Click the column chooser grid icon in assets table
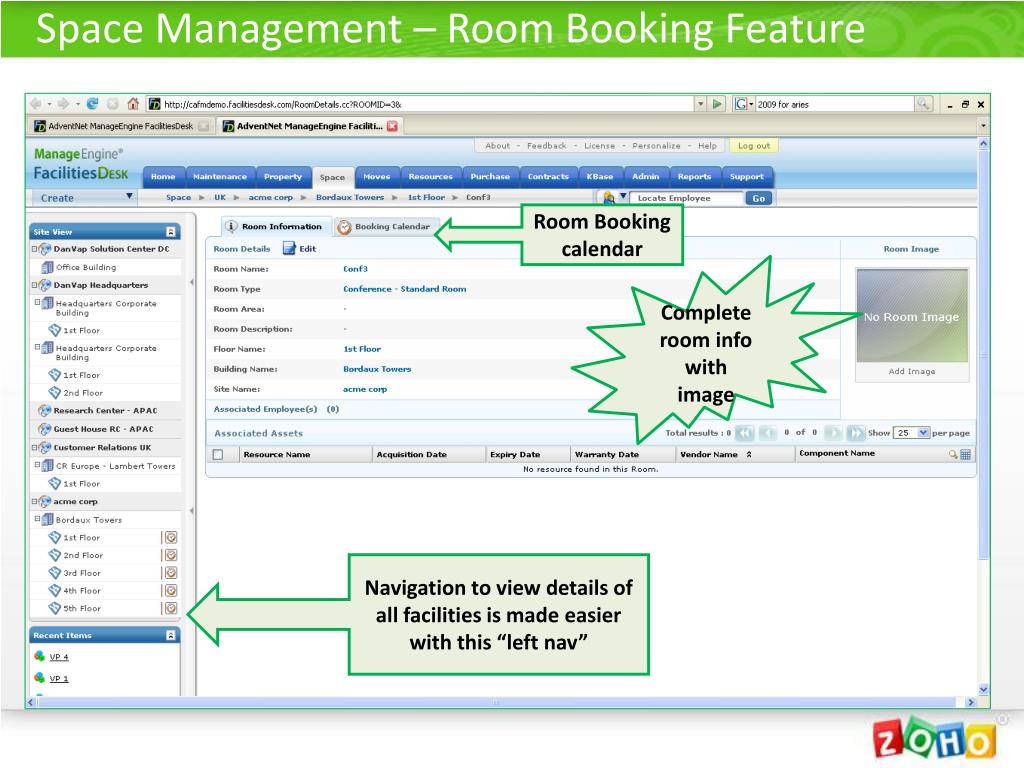 (965, 454)
